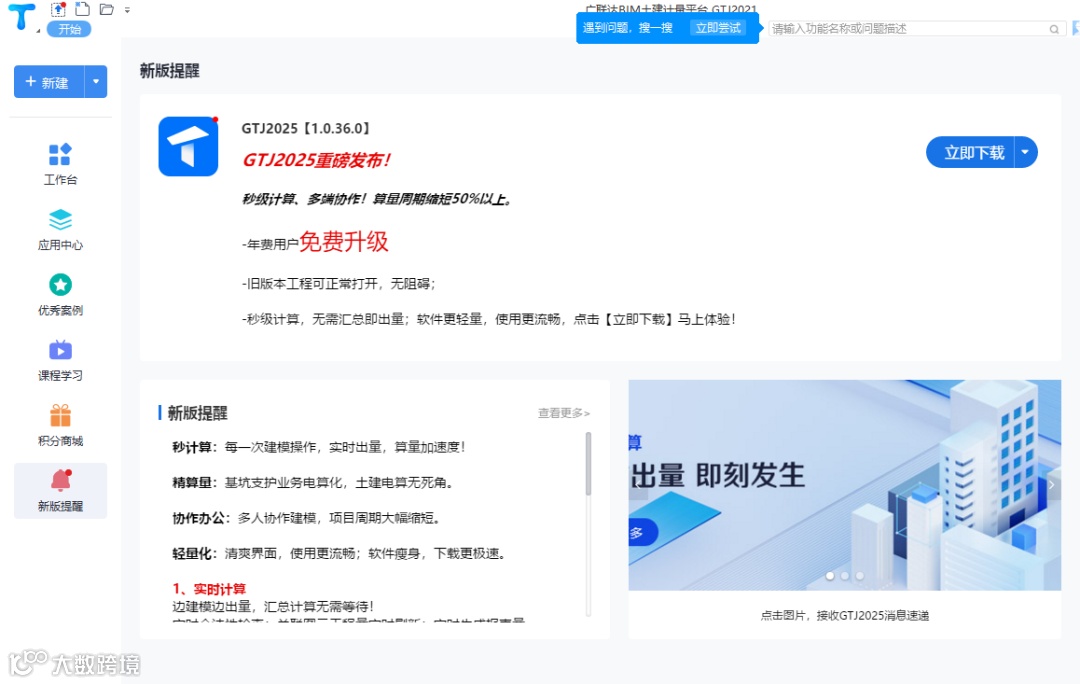The width and height of the screenshot is (1080, 684).
Task: Click the magnifier search icon
Action: click(1054, 29)
